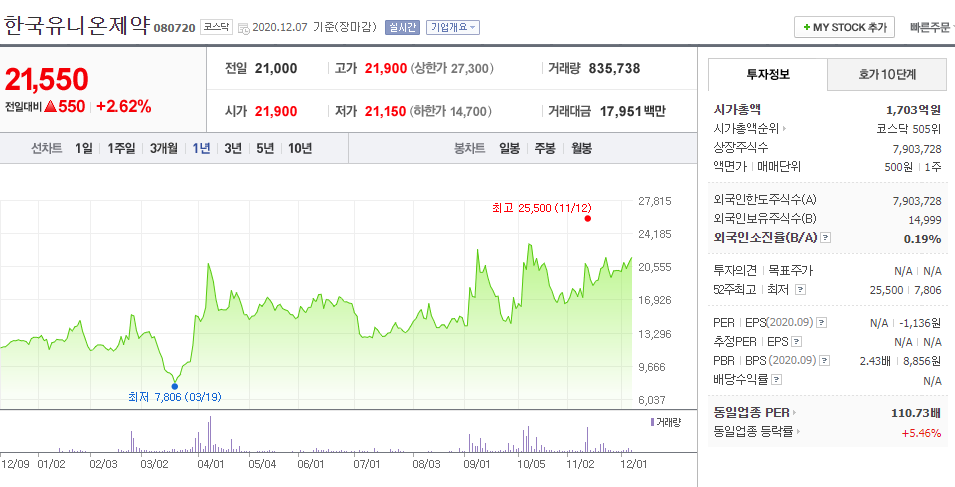Show the 주봉 candlestick chart
955x487 pixels.
(545, 148)
